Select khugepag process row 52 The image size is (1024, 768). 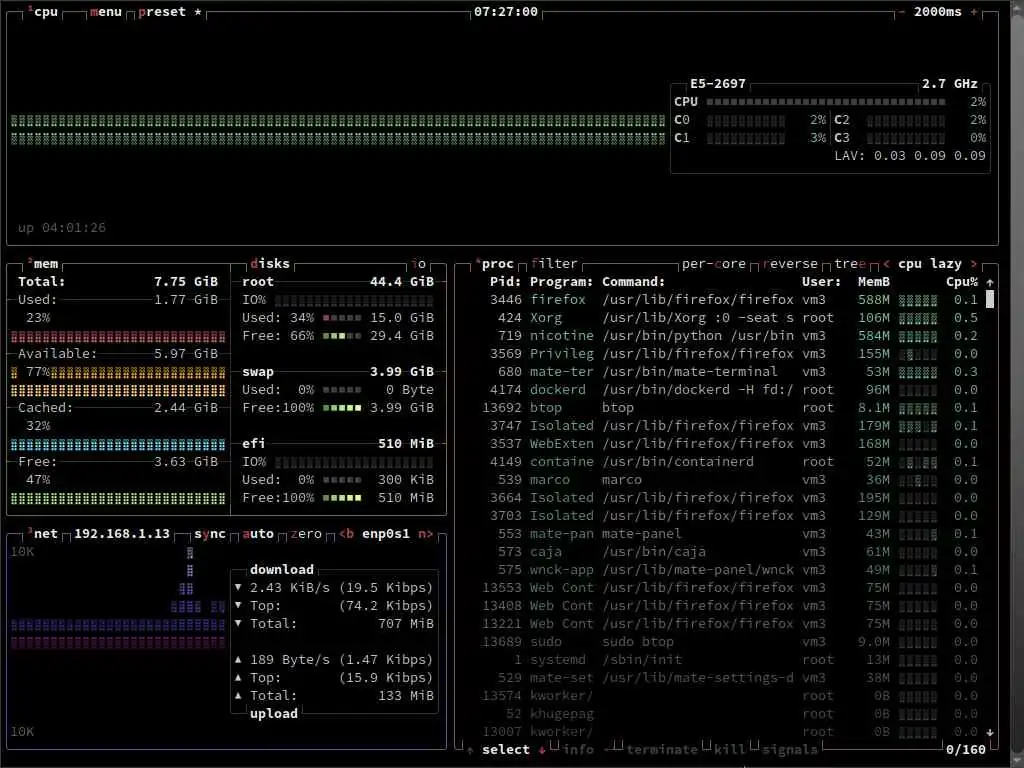pyautogui.click(x=720, y=714)
